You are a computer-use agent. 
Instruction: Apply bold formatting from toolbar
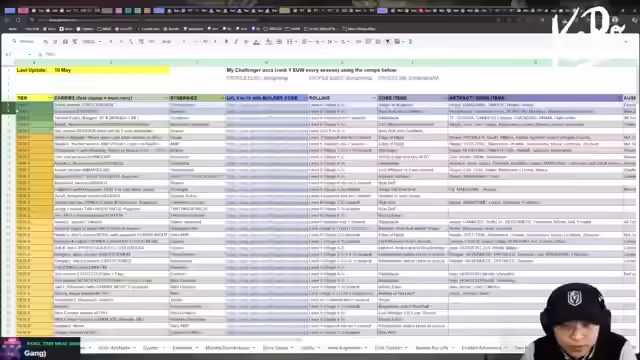click(226, 42)
